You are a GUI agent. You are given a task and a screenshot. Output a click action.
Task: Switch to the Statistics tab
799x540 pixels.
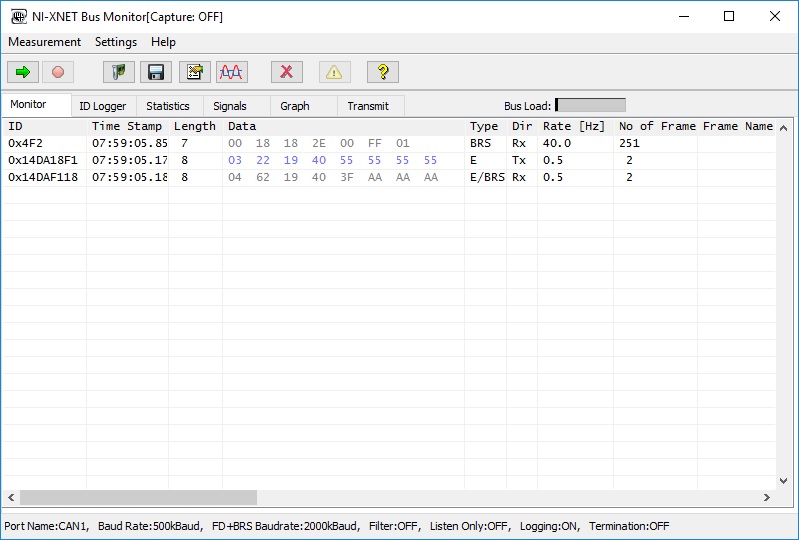point(168,106)
